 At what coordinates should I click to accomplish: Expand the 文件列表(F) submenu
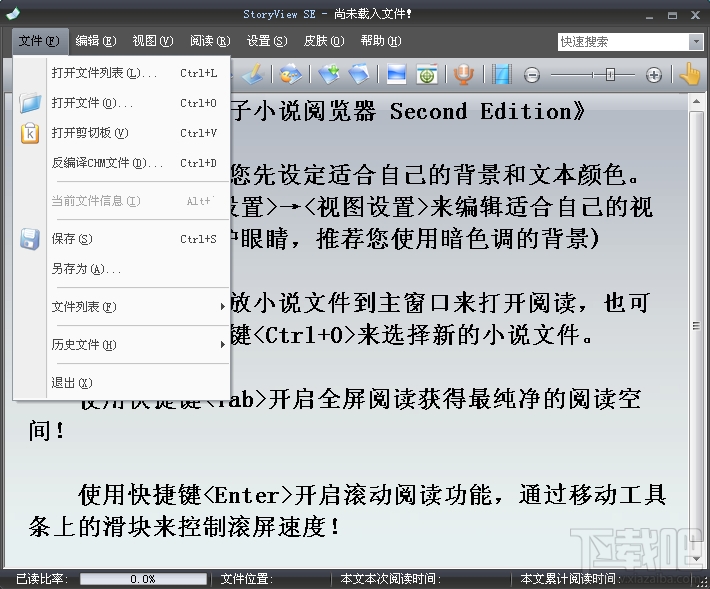139,307
